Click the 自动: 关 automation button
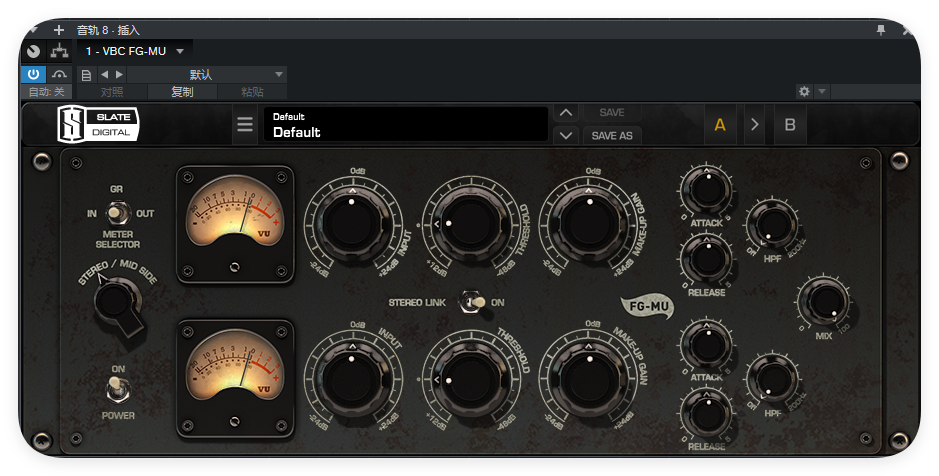 click(47, 92)
